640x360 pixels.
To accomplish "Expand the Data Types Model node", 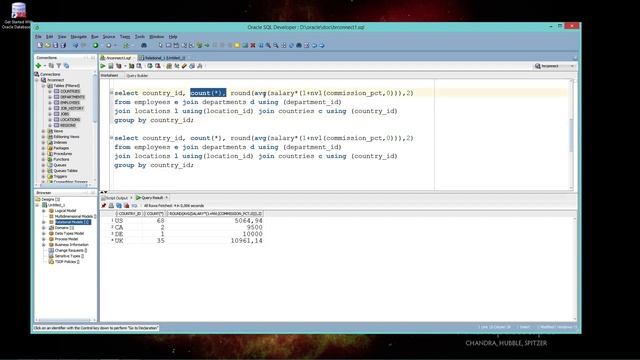I will pyautogui.click(x=44, y=233).
